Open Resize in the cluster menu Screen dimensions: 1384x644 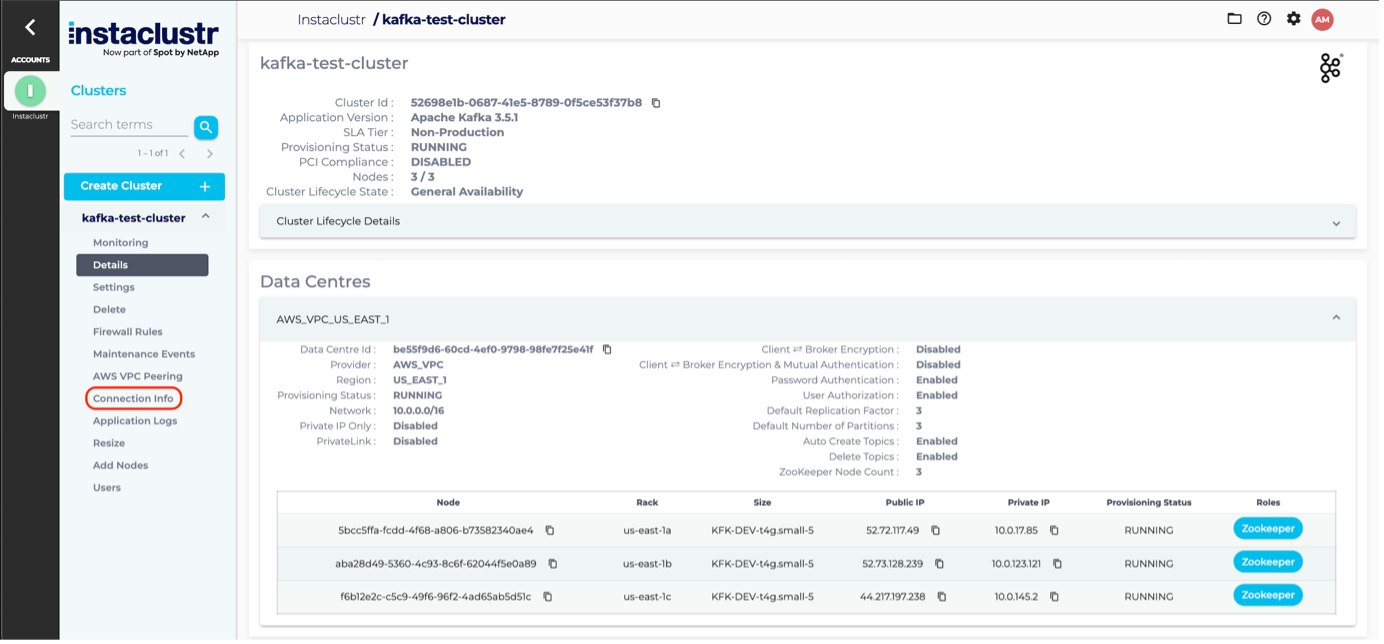click(x=109, y=444)
